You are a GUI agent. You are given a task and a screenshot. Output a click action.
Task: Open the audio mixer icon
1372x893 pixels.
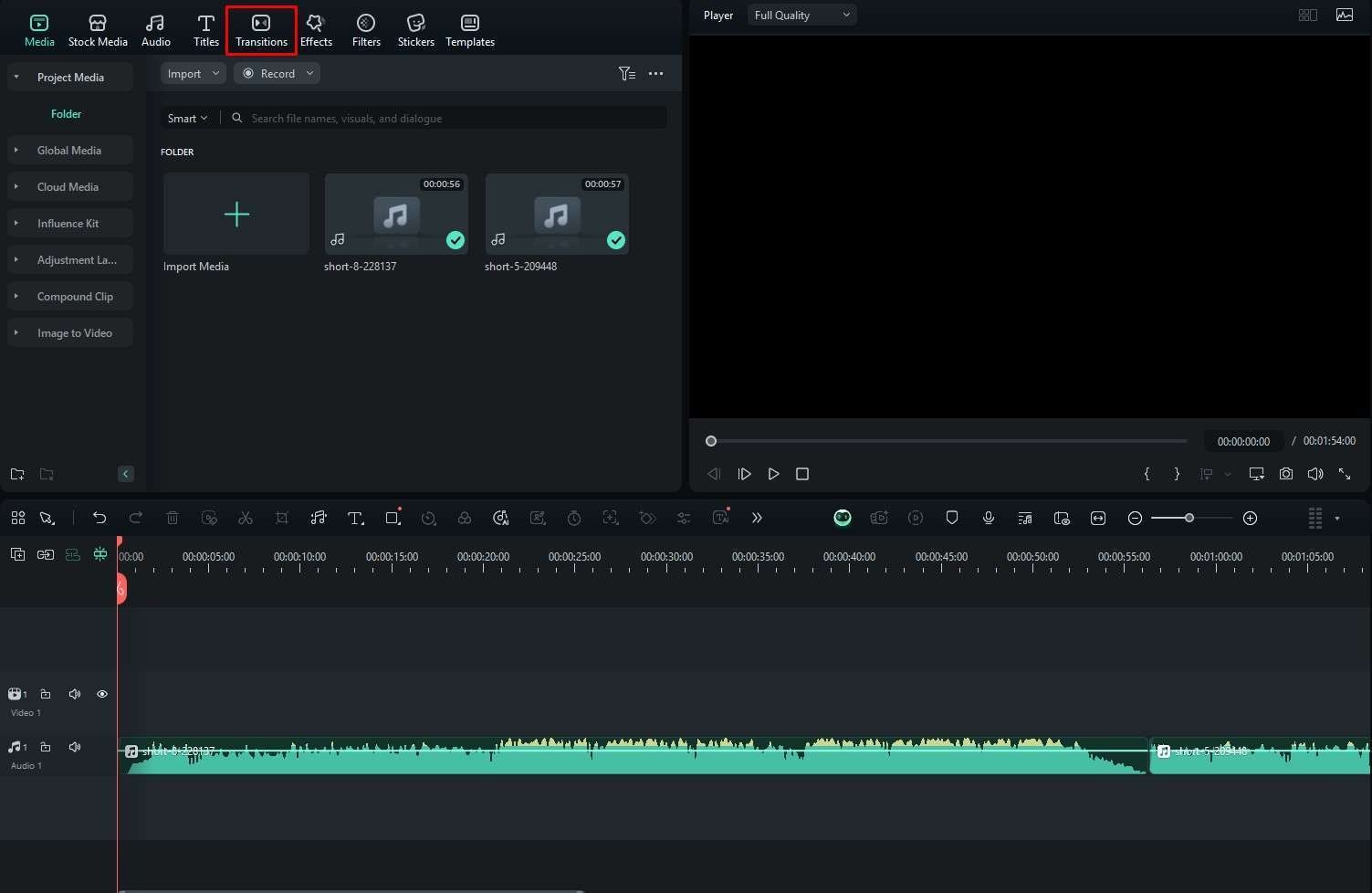1025,518
